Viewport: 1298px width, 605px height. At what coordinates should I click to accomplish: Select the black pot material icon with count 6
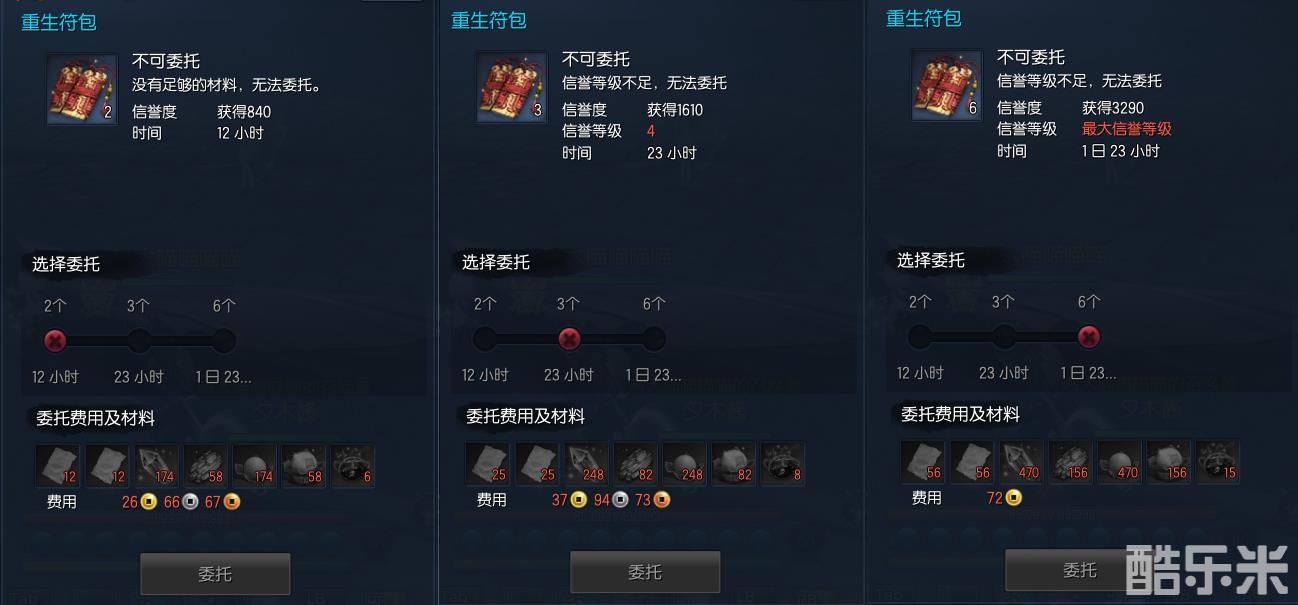(353, 465)
